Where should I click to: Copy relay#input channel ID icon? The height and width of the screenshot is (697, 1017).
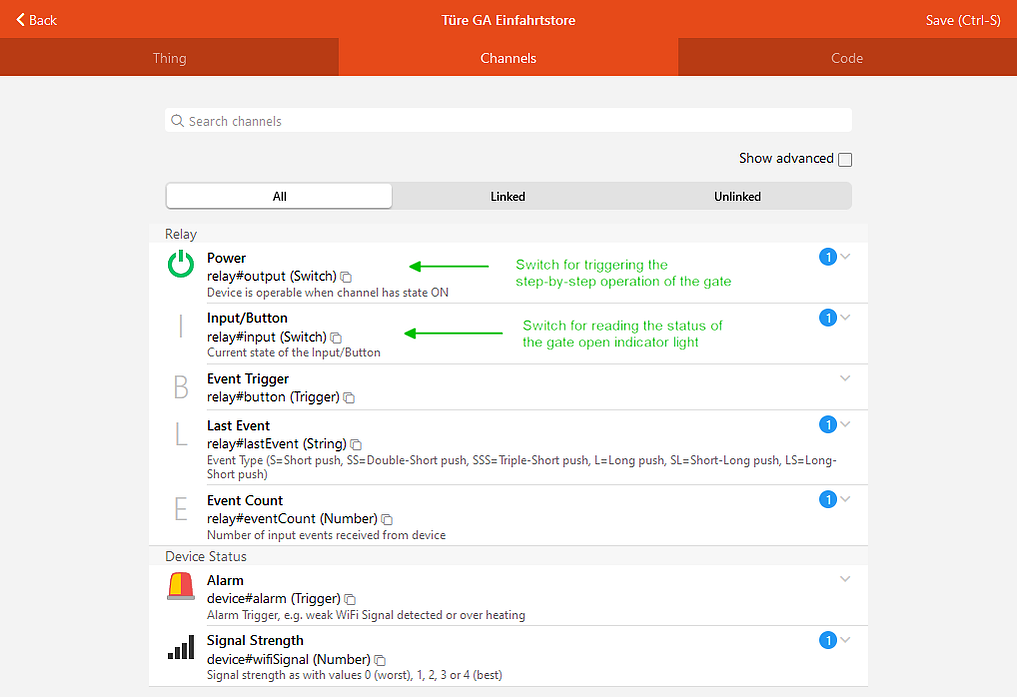pyautogui.click(x=336, y=338)
